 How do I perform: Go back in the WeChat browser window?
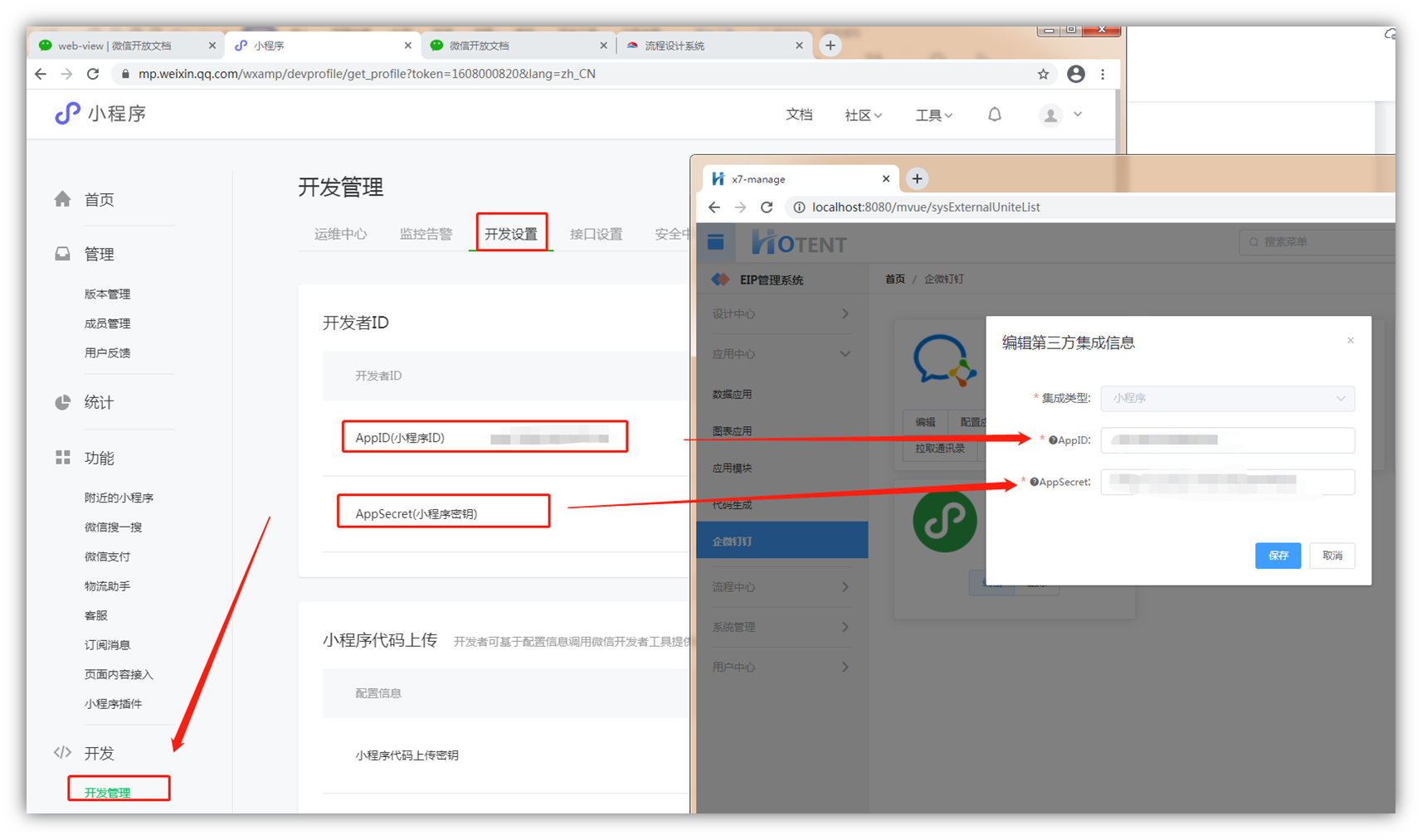pos(41,74)
